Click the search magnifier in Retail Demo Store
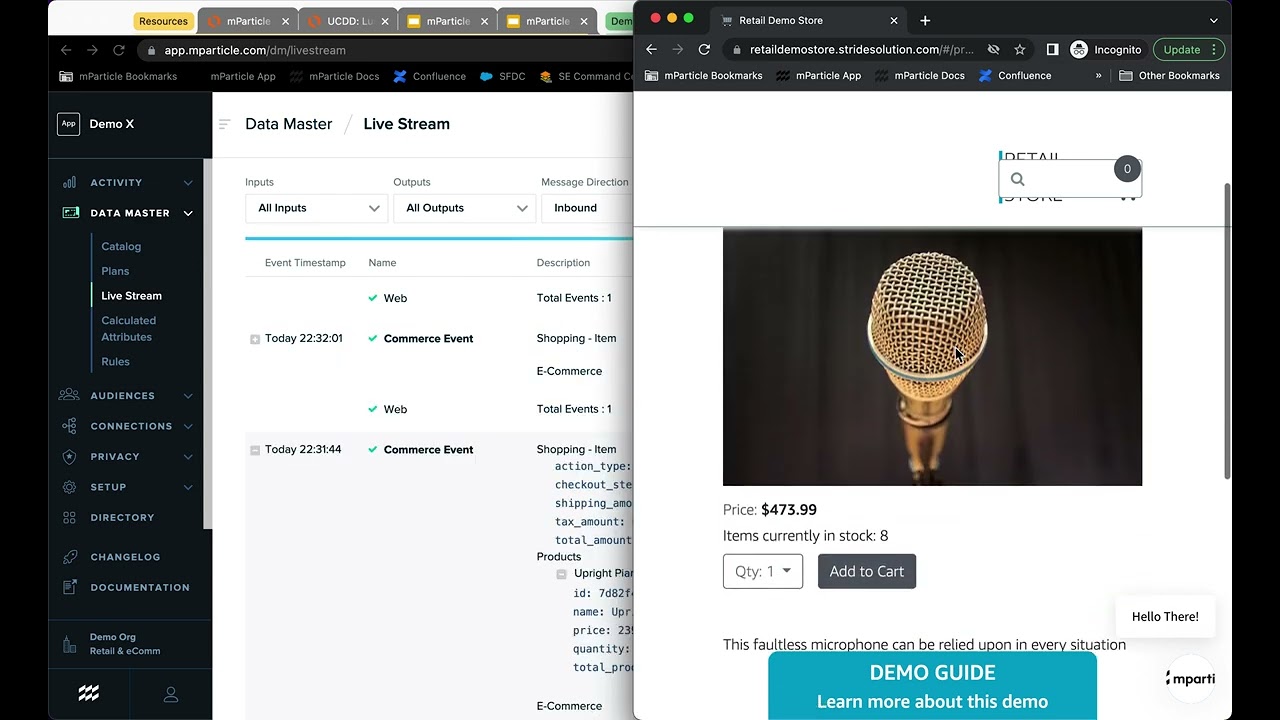1280x720 pixels. click(x=1018, y=179)
